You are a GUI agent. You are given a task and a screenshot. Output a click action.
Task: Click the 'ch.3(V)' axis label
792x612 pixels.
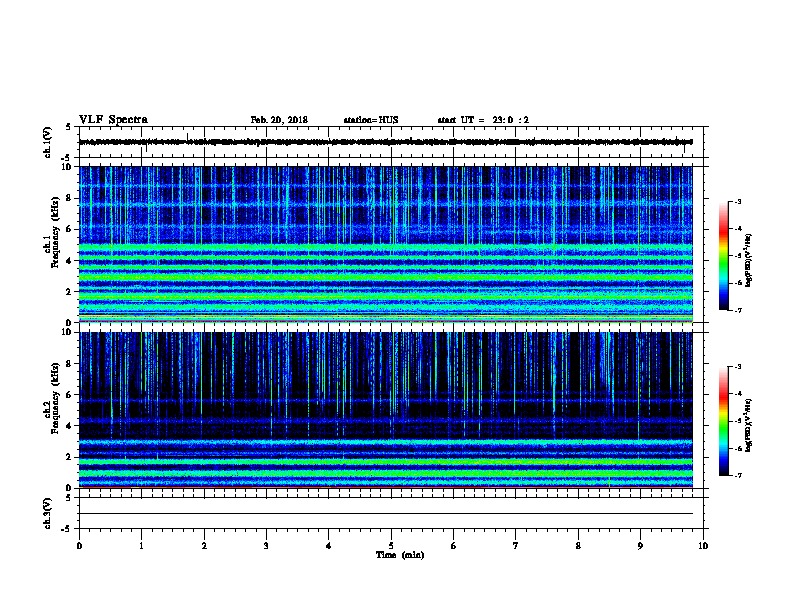[48, 513]
